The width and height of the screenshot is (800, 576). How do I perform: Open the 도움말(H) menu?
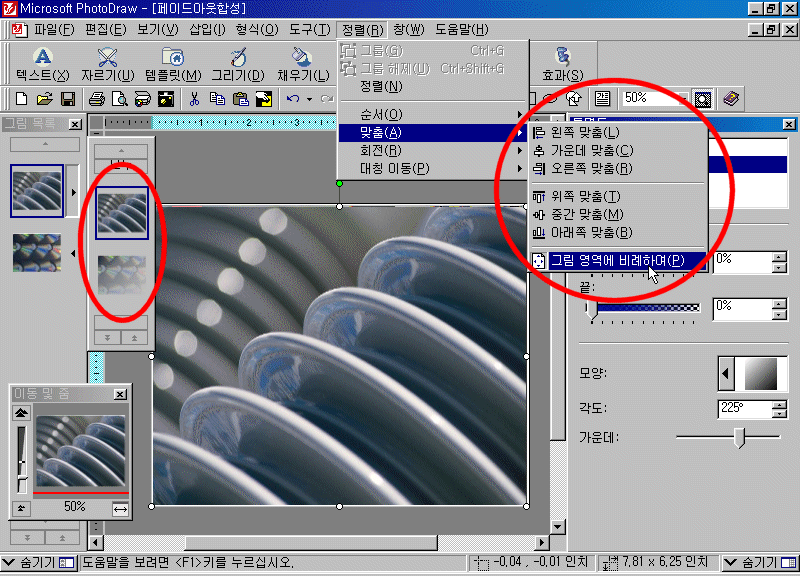[462, 30]
